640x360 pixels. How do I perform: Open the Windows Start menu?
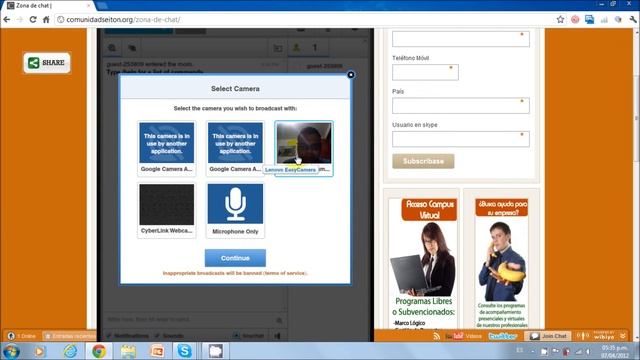(11, 351)
